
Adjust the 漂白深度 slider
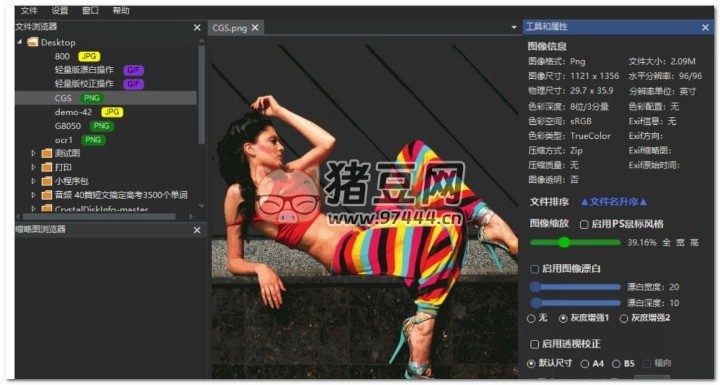point(575,303)
